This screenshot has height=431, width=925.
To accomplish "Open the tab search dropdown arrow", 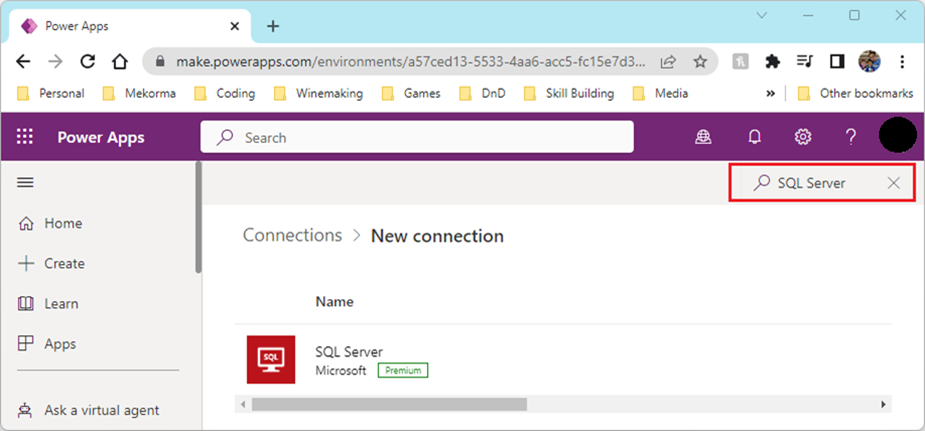I will point(762,15).
